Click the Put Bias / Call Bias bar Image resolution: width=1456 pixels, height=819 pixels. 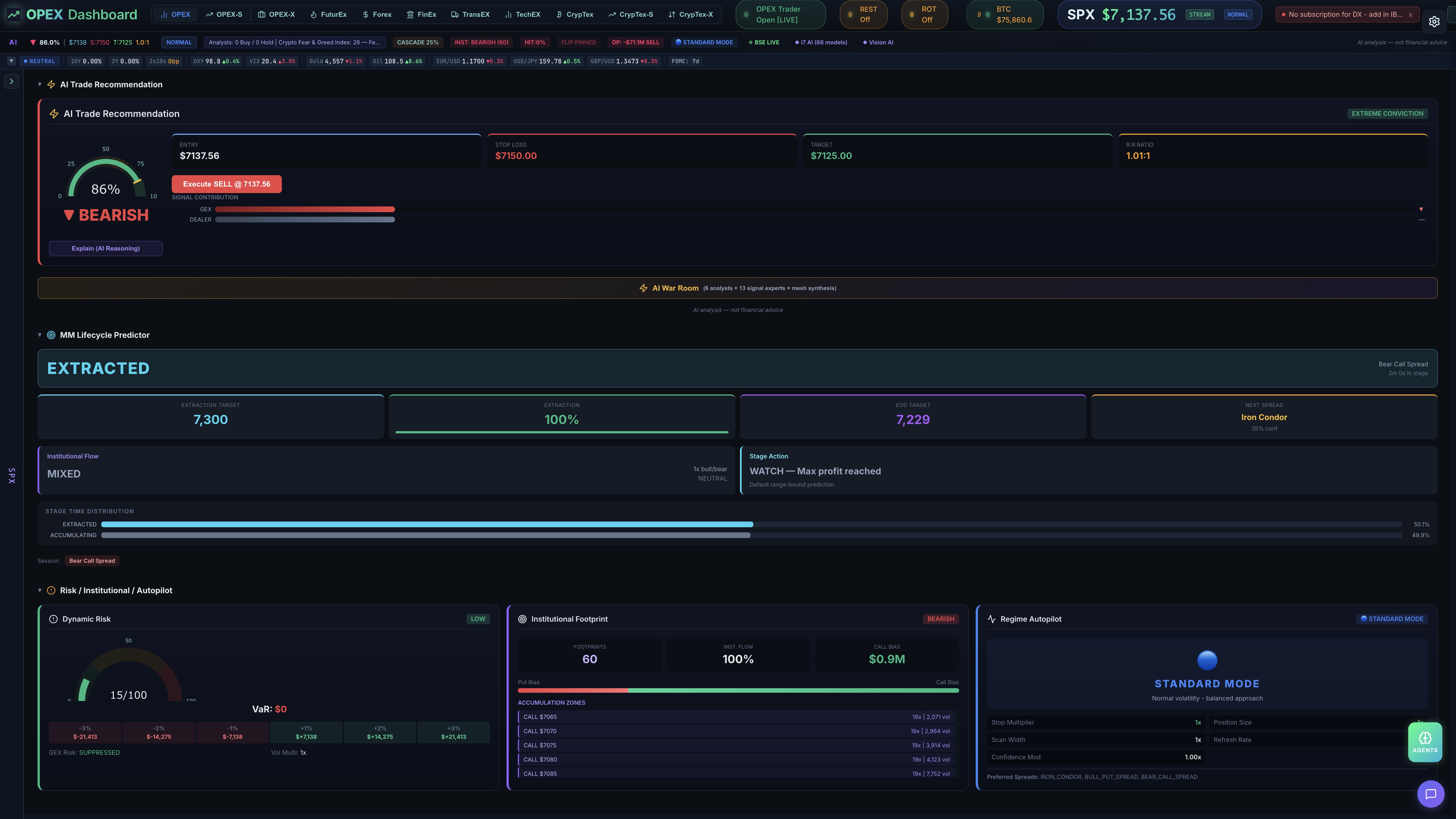tap(738, 691)
